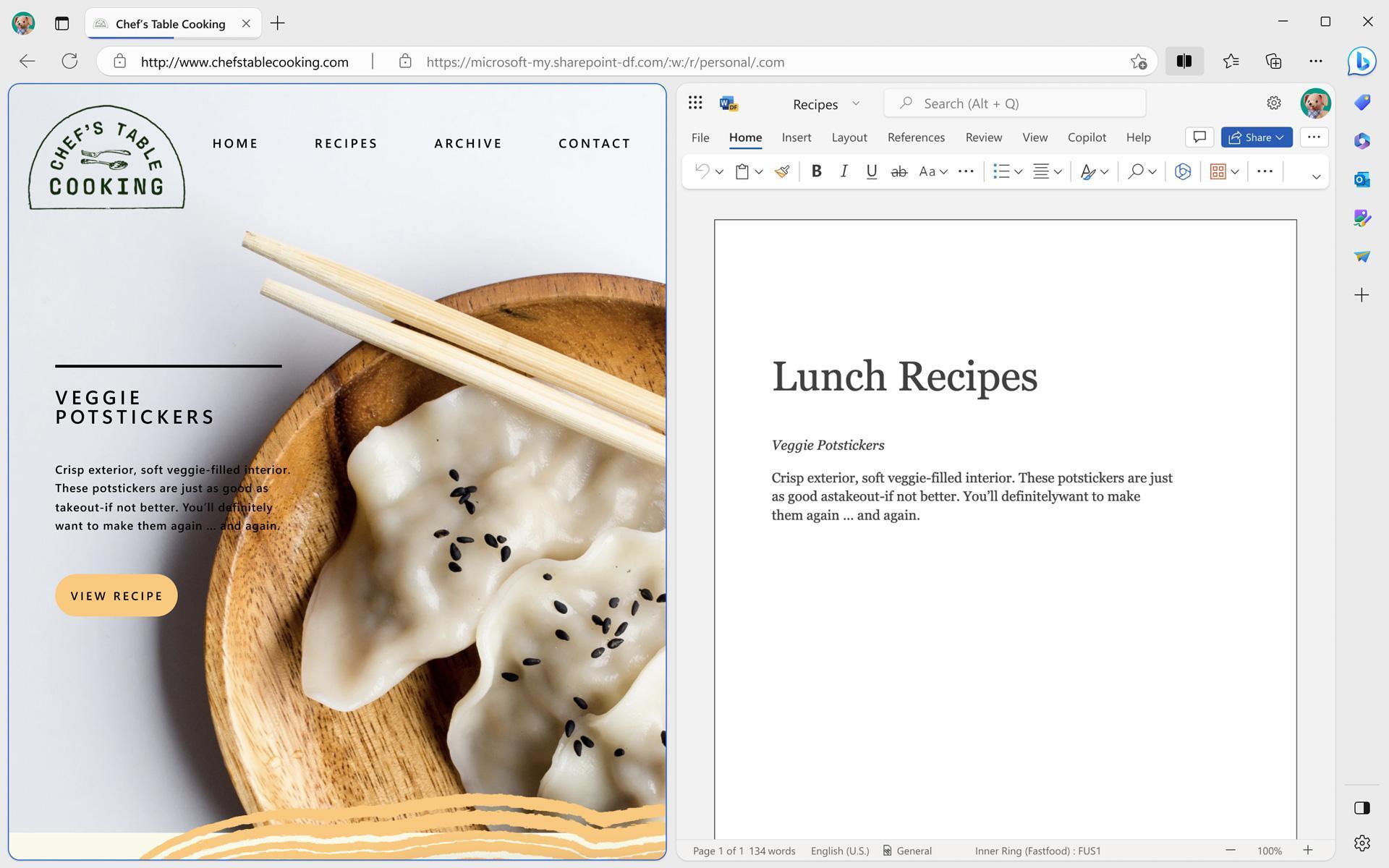Toggle the split-screen view button
Screen dimensions: 1389x868
1184,62
